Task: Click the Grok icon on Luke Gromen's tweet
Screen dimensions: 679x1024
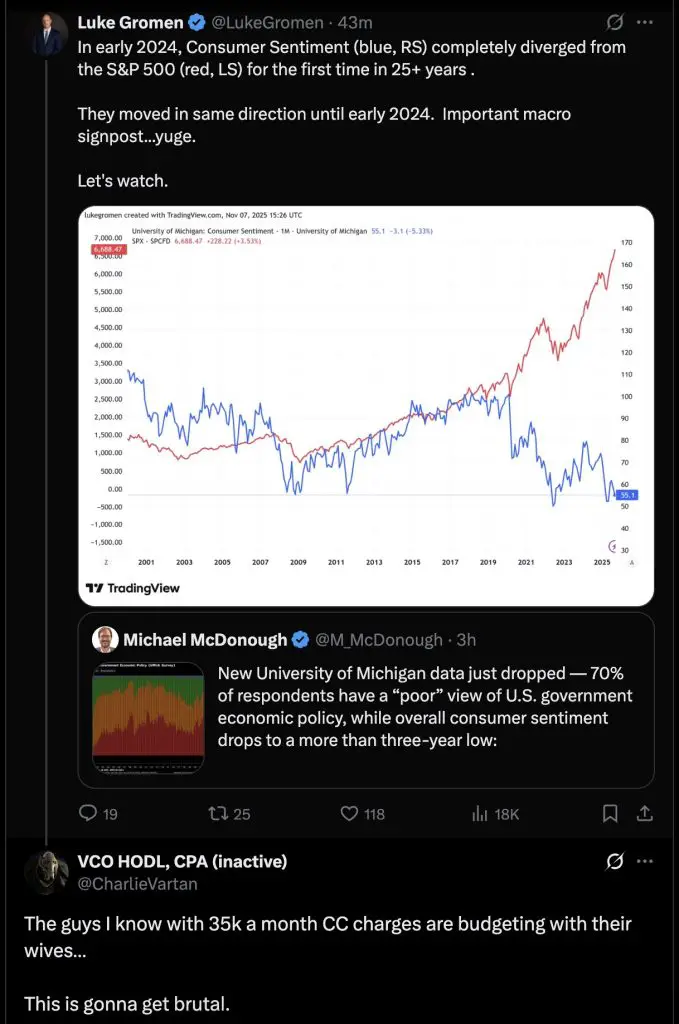Action: 616,22
